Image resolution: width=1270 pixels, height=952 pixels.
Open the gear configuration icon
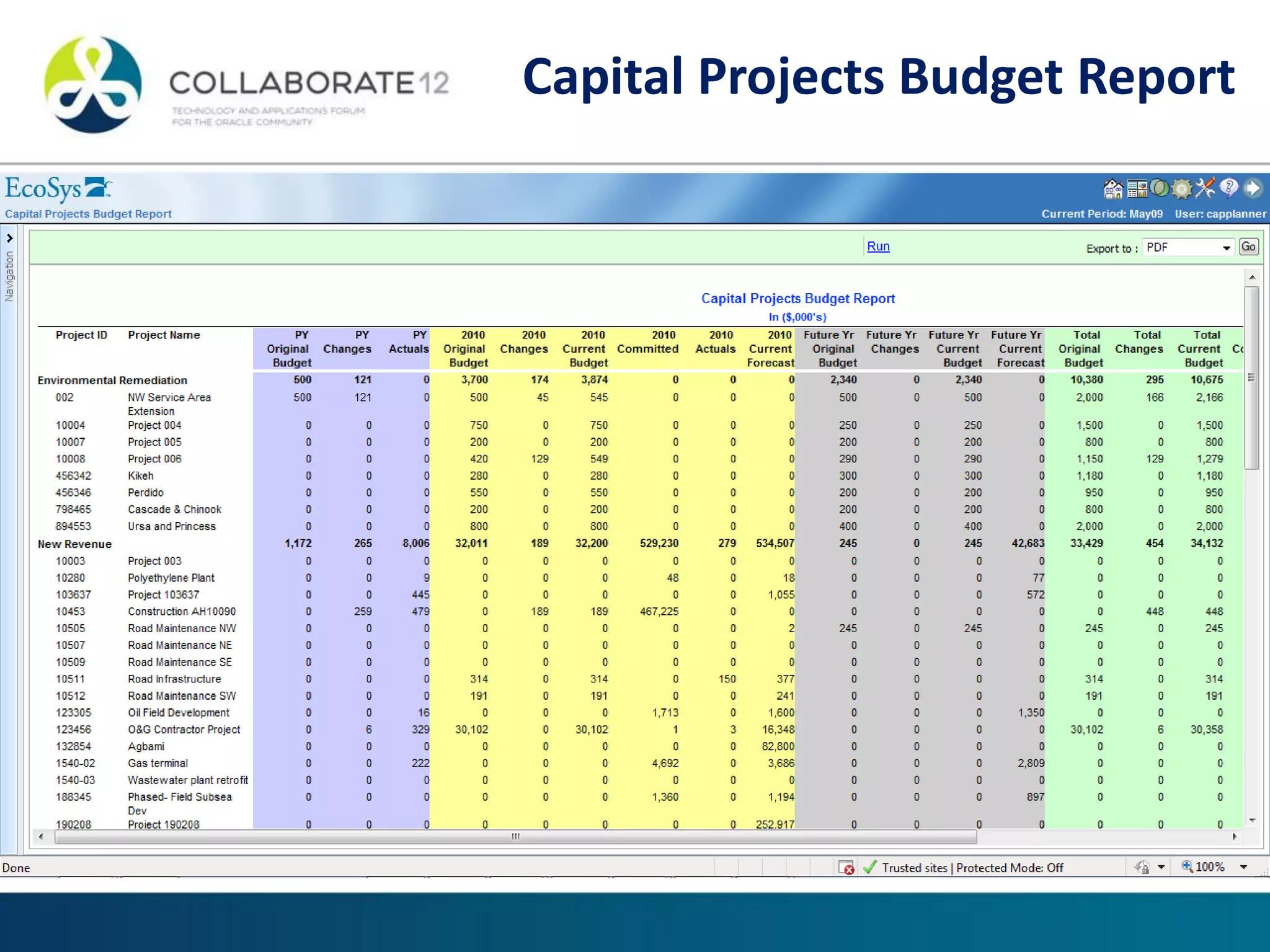[1182, 188]
